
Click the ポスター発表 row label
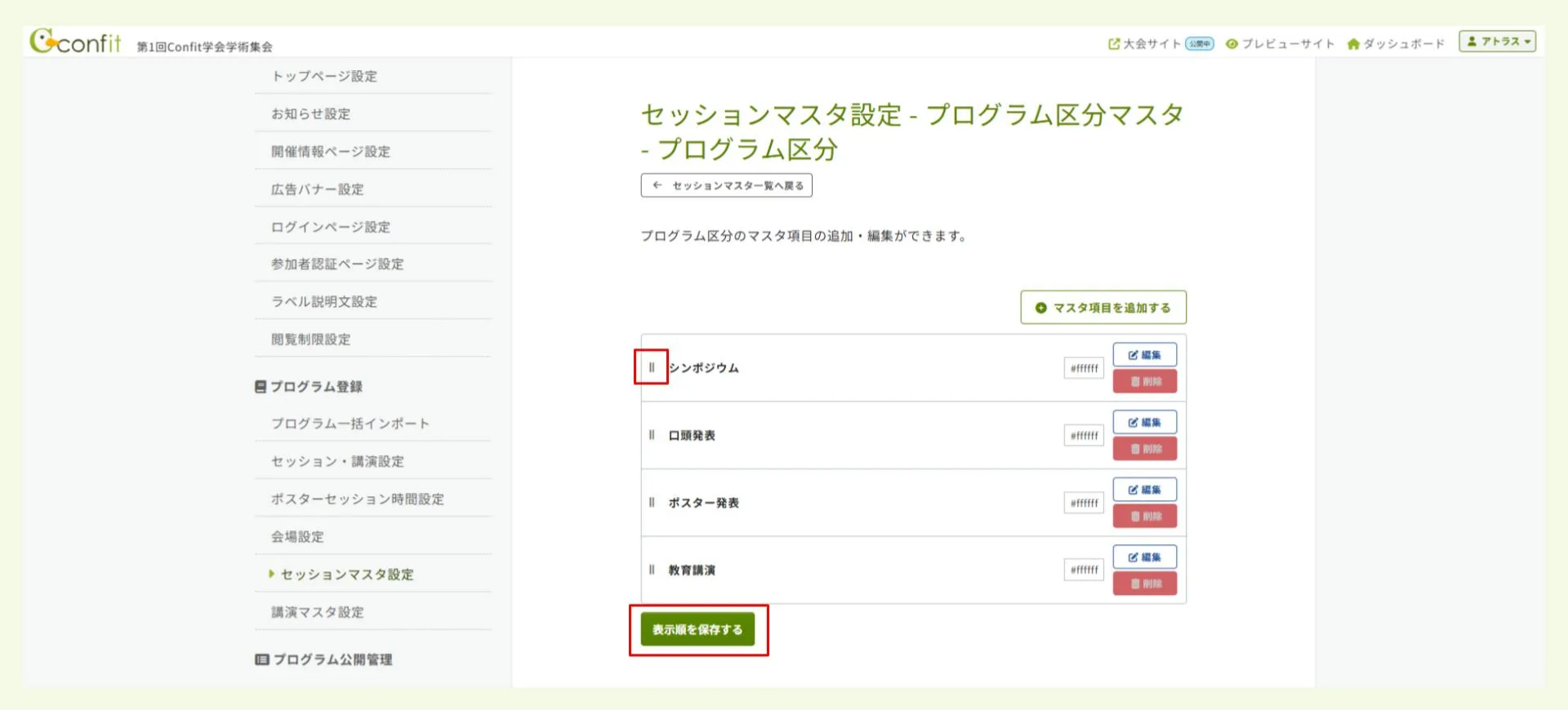click(x=703, y=503)
